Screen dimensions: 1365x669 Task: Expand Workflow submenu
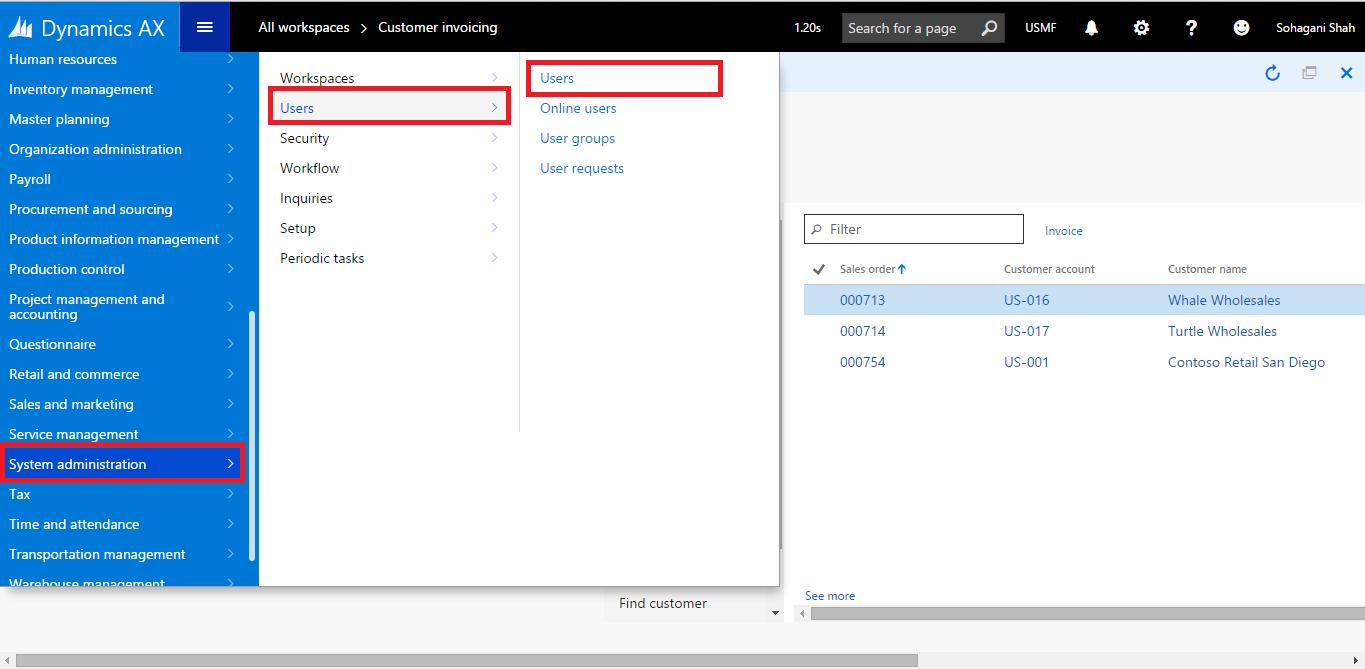389,168
